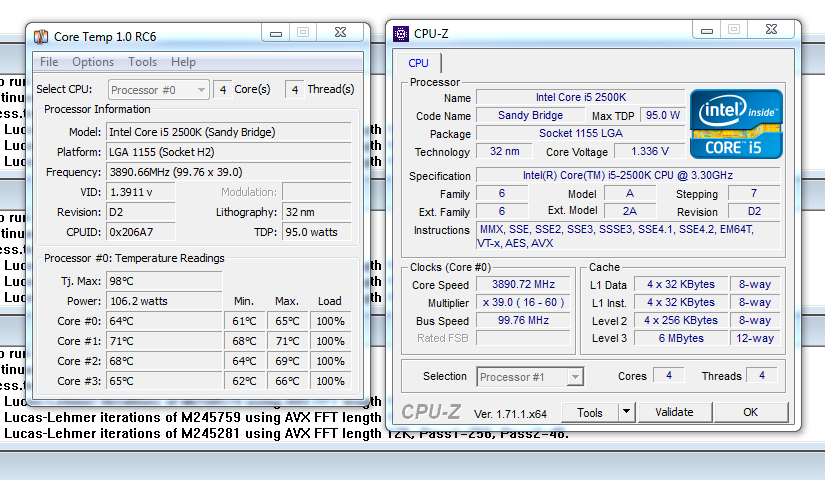Click the Bus Speed value 99.76 MHz
Screen dimensions: 825x480
(523, 321)
